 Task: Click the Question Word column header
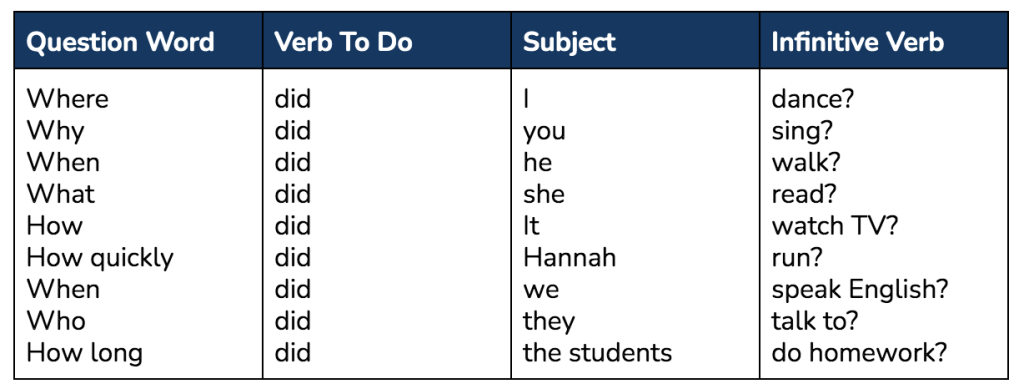[120, 42]
